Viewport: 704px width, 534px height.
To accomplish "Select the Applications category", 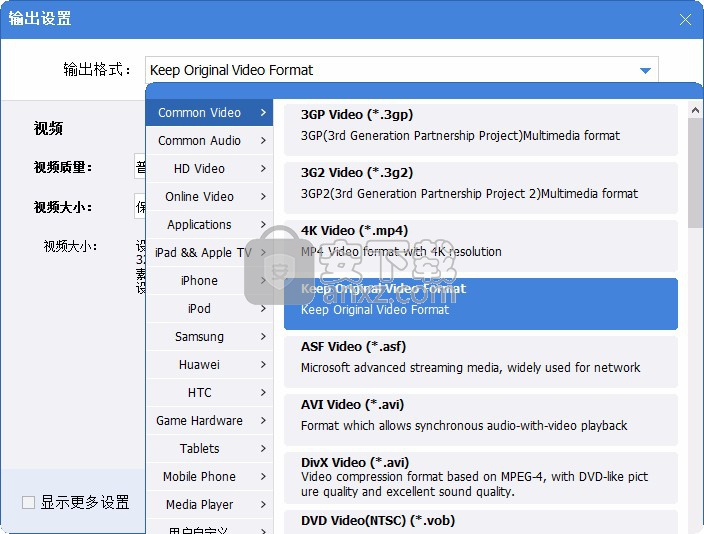I will tap(209, 225).
